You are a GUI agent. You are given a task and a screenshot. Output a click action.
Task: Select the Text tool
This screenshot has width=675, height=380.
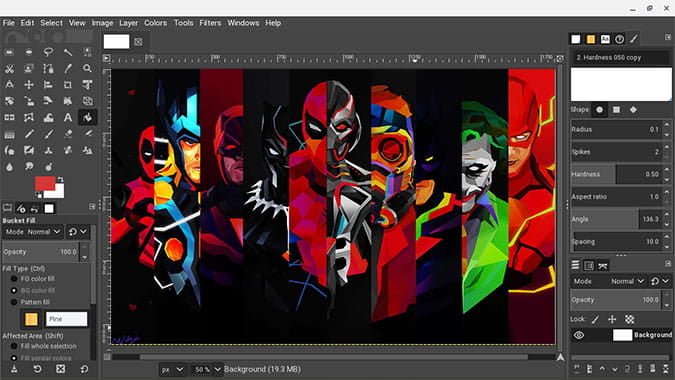68,117
